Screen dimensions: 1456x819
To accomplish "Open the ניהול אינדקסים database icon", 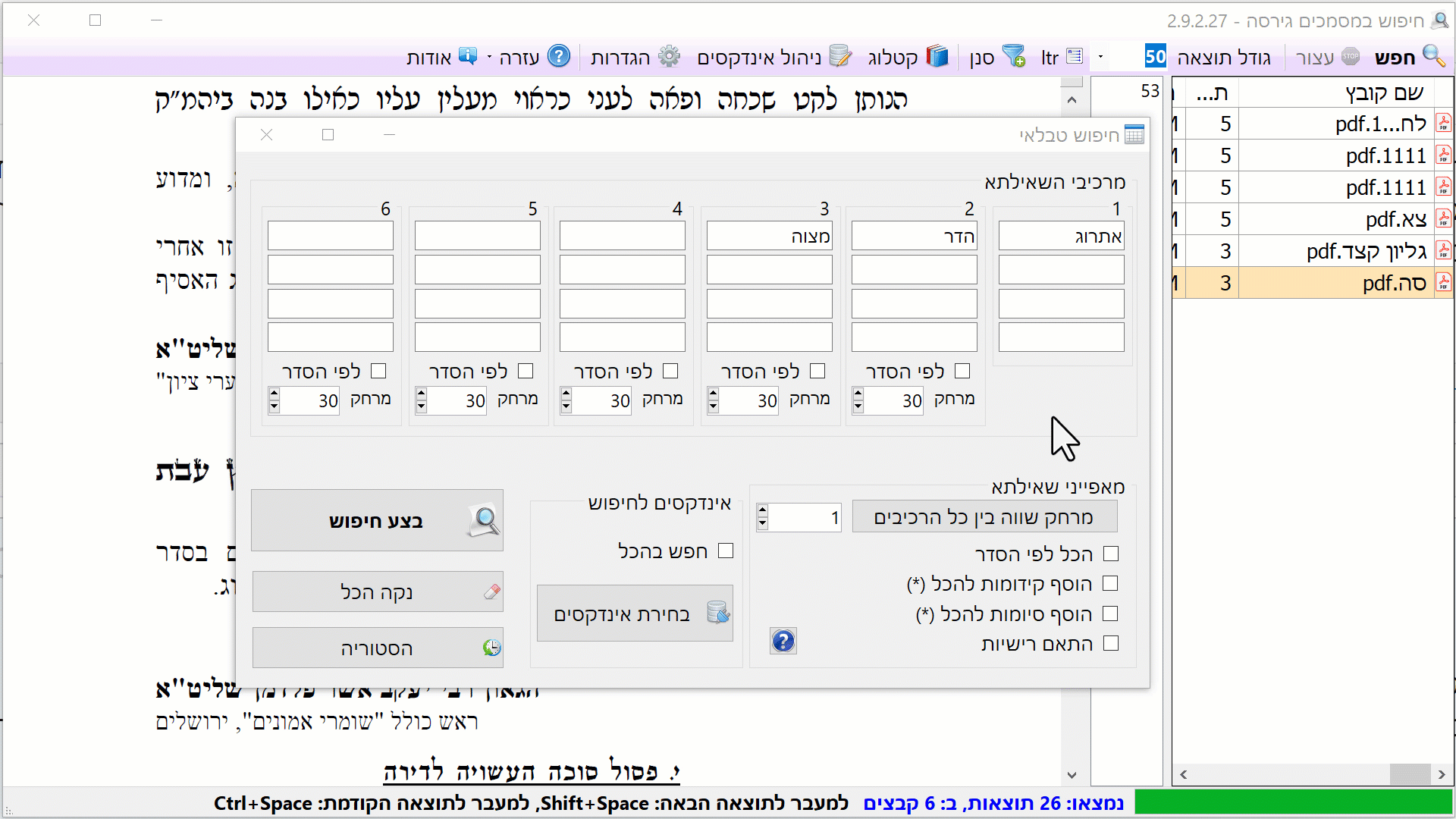I will (x=840, y=56).
